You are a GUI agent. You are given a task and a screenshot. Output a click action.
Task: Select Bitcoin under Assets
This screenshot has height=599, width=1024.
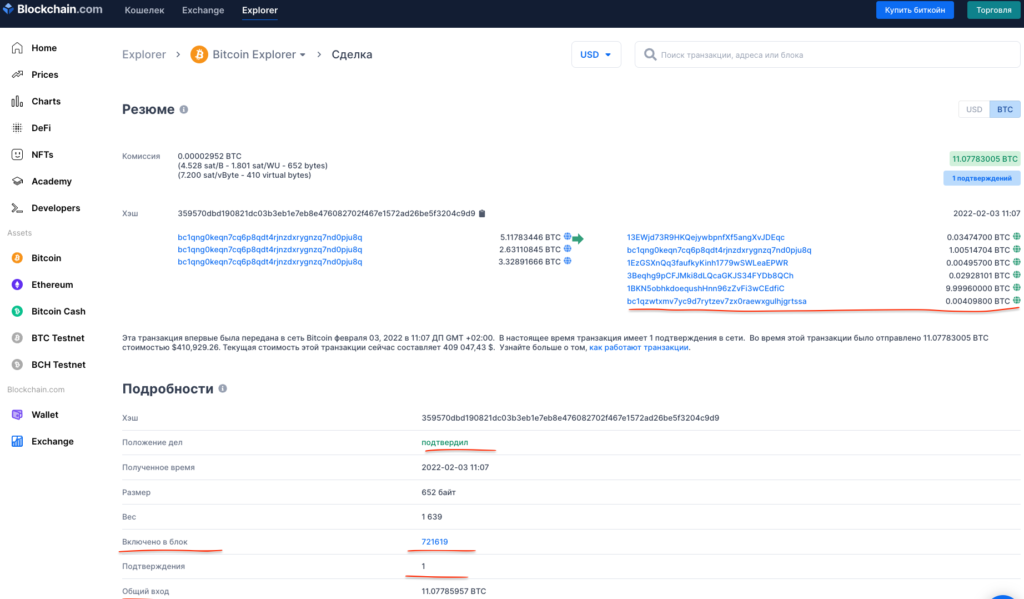click(x=46, y=258)
